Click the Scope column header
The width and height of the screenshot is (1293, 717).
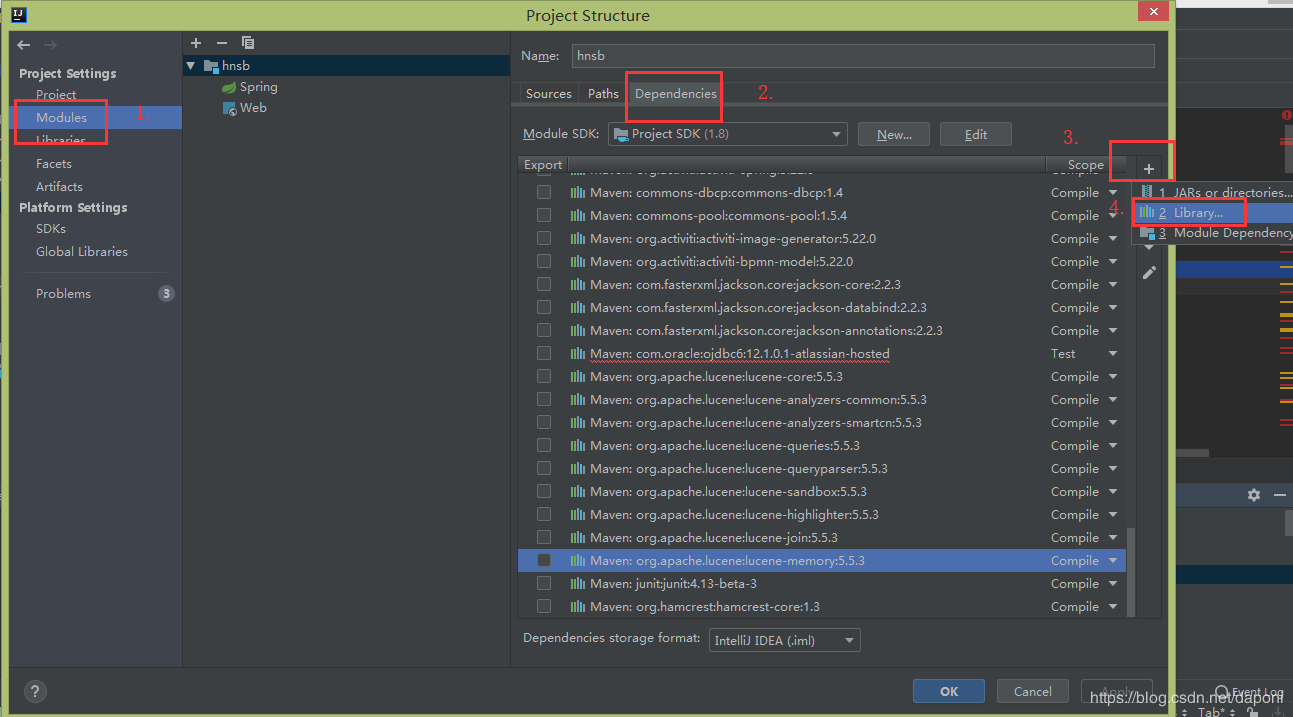(1084, 165)
